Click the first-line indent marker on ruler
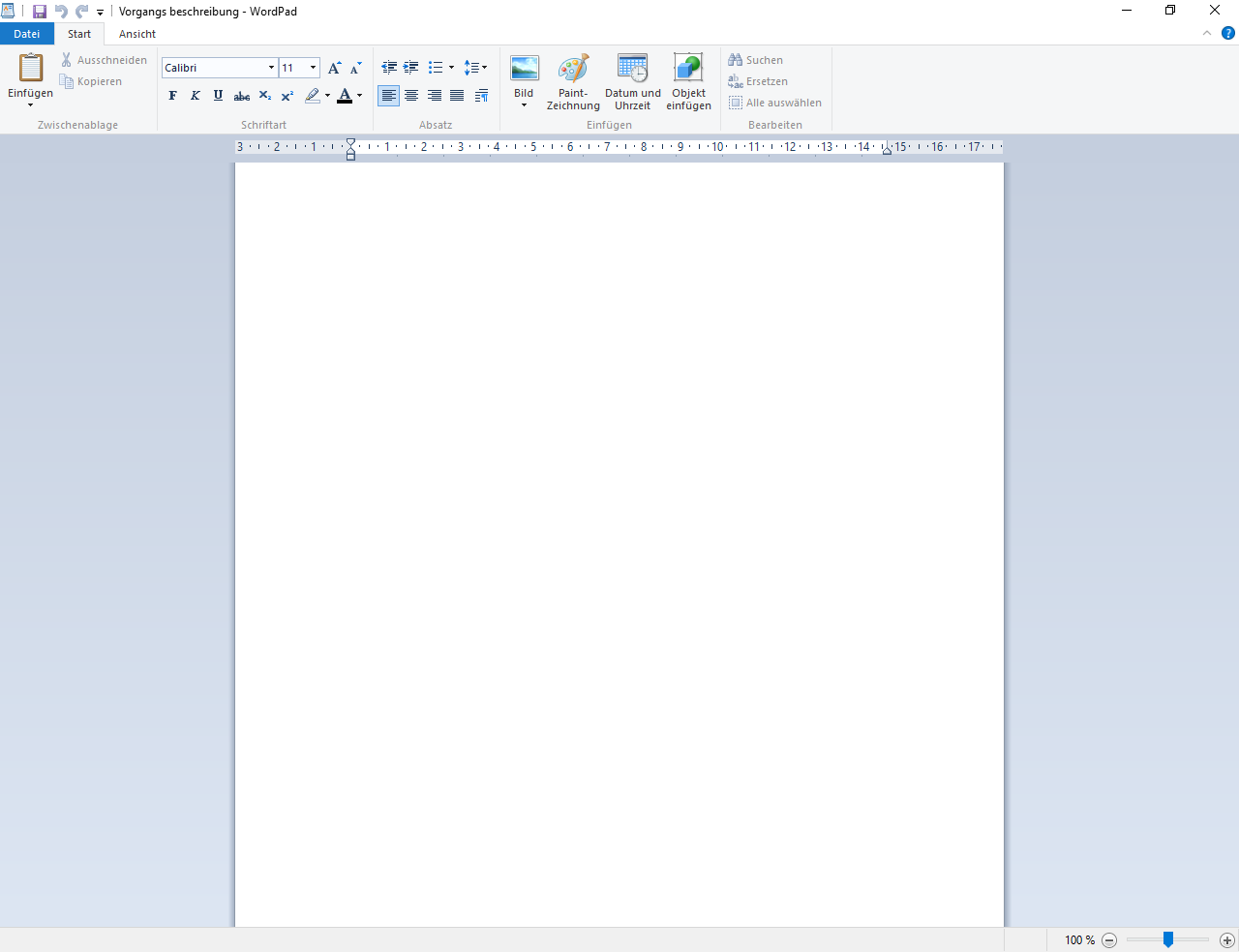1239x952 pixels. coord(350,143)
